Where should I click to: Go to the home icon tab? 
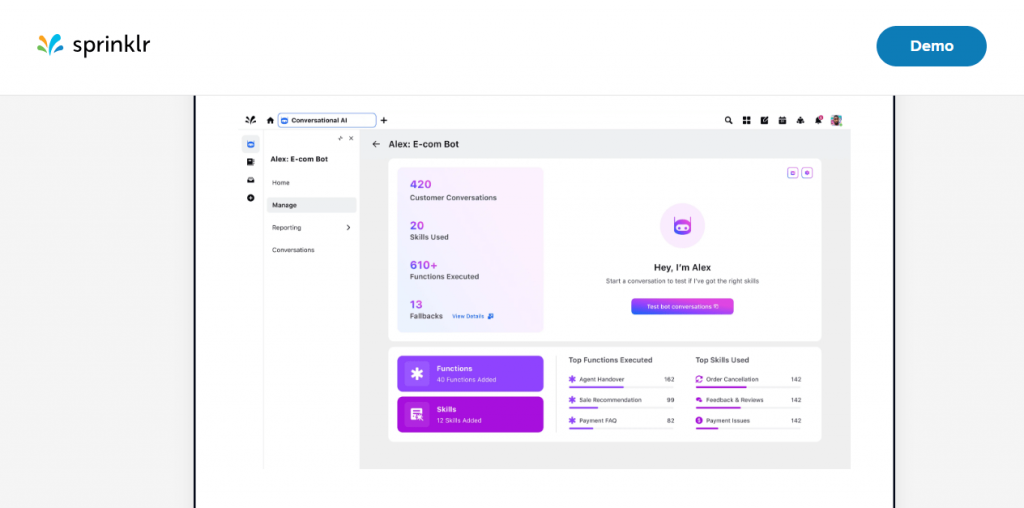tap(270, 120)
